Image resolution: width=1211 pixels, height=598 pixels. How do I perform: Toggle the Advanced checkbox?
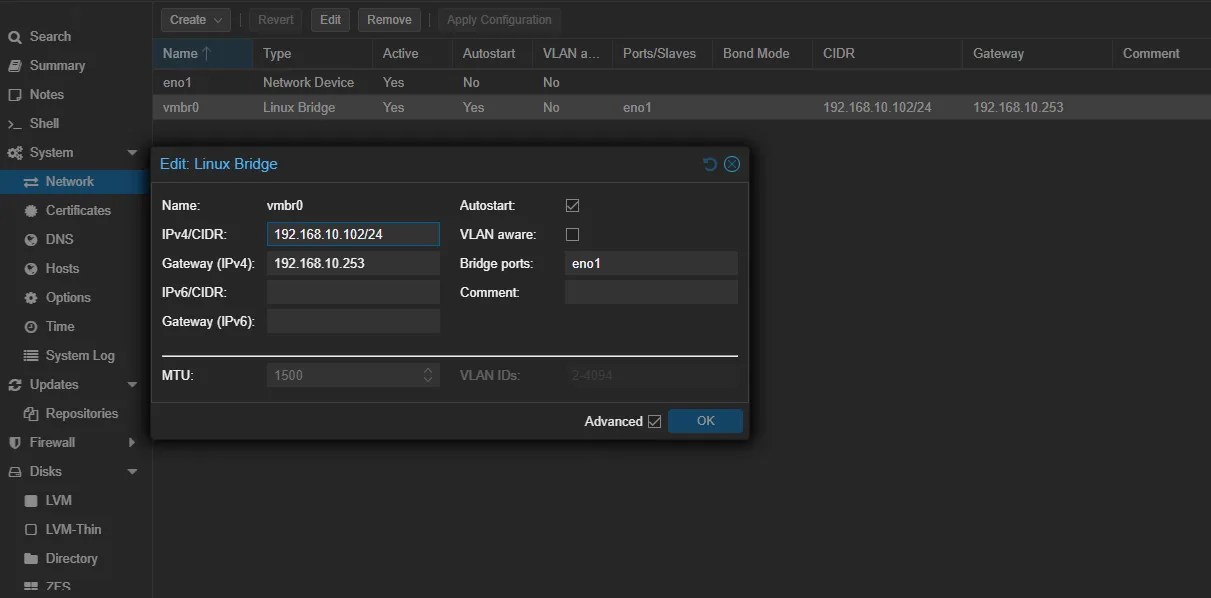(x=654, y=422)
